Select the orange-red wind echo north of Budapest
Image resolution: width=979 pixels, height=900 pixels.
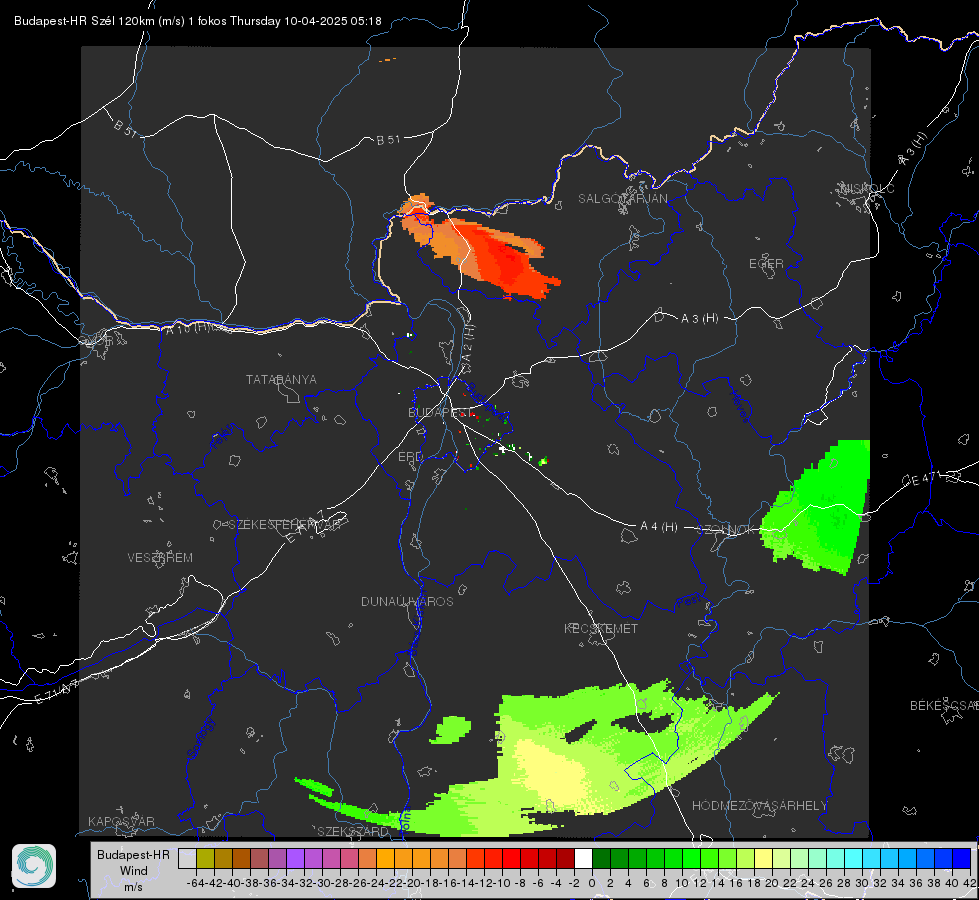pyautogui.click(x=481, y=248)
